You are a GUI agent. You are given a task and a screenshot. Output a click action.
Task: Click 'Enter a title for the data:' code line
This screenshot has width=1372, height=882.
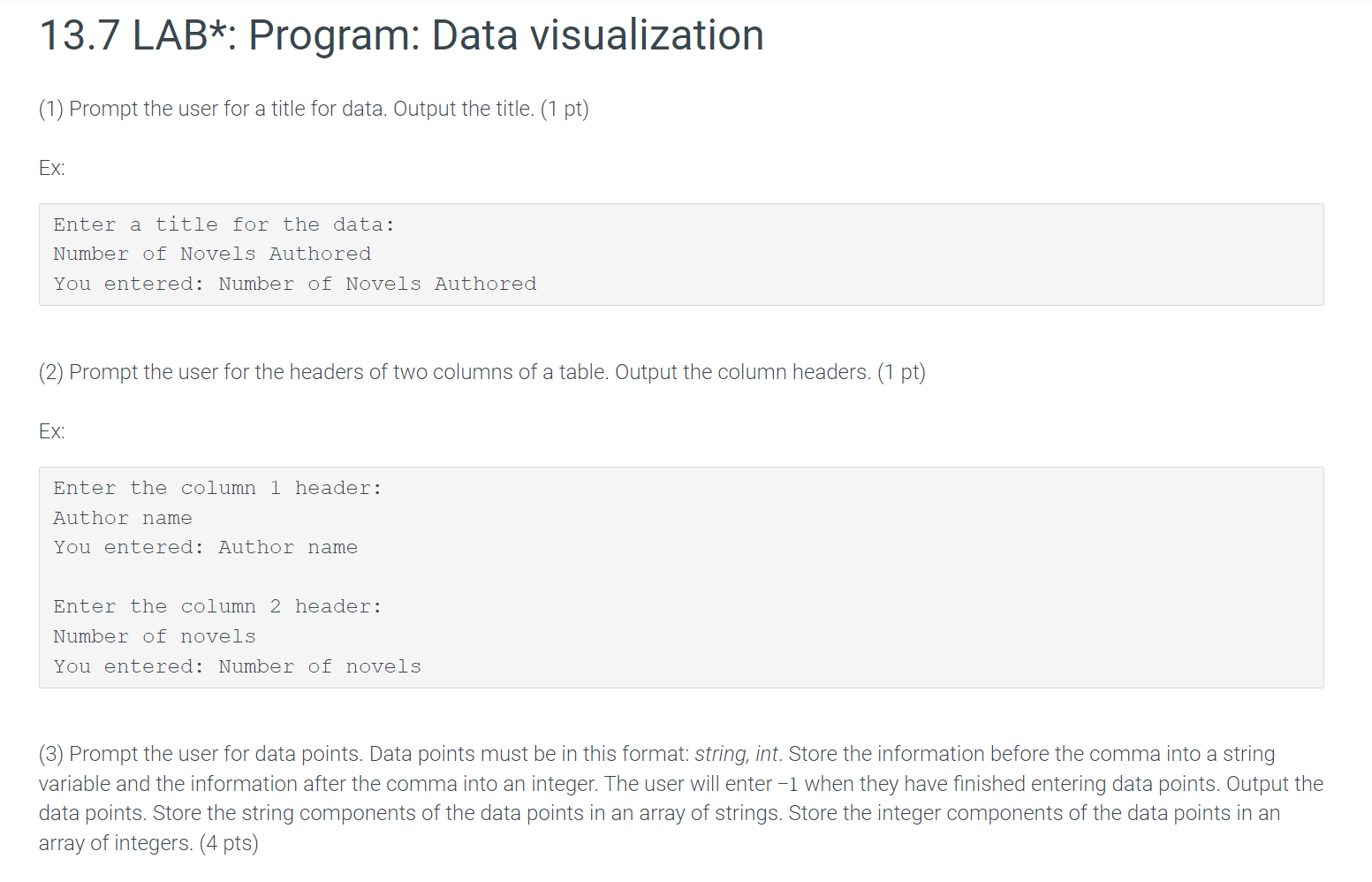(224, 224)
